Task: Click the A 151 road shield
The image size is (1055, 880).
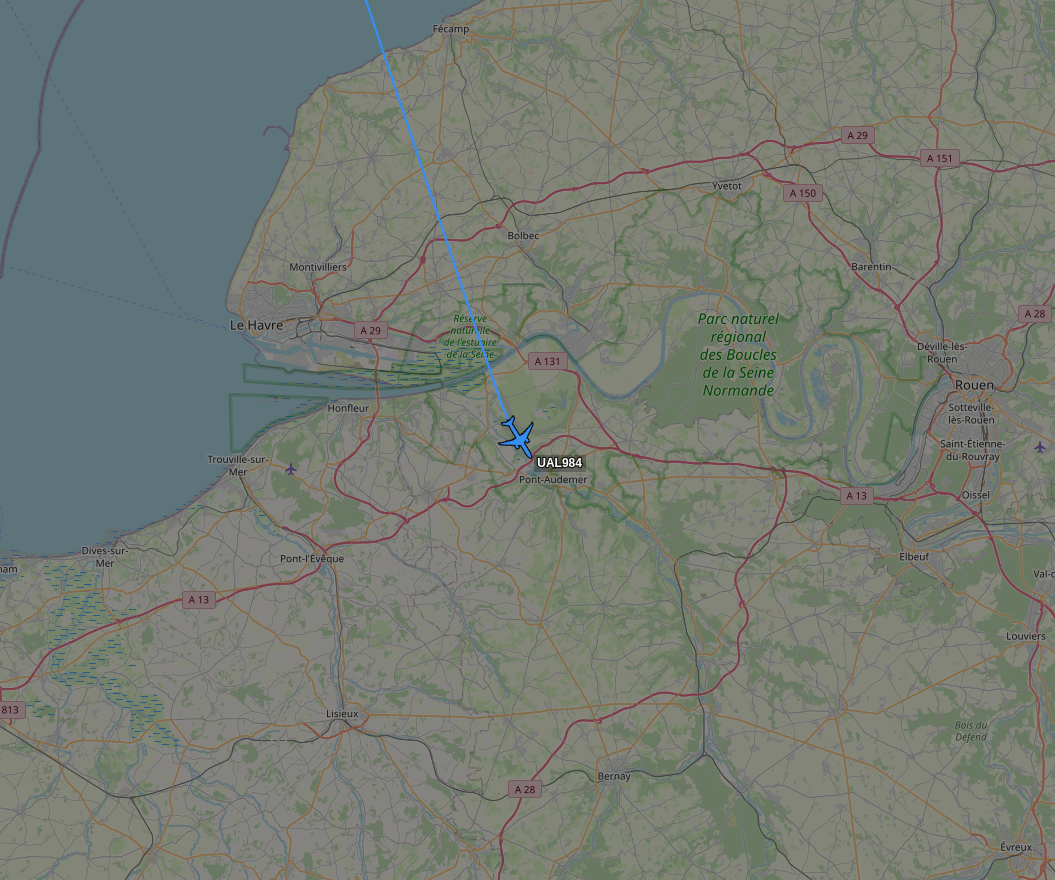Action: click(x=939, y=159)
